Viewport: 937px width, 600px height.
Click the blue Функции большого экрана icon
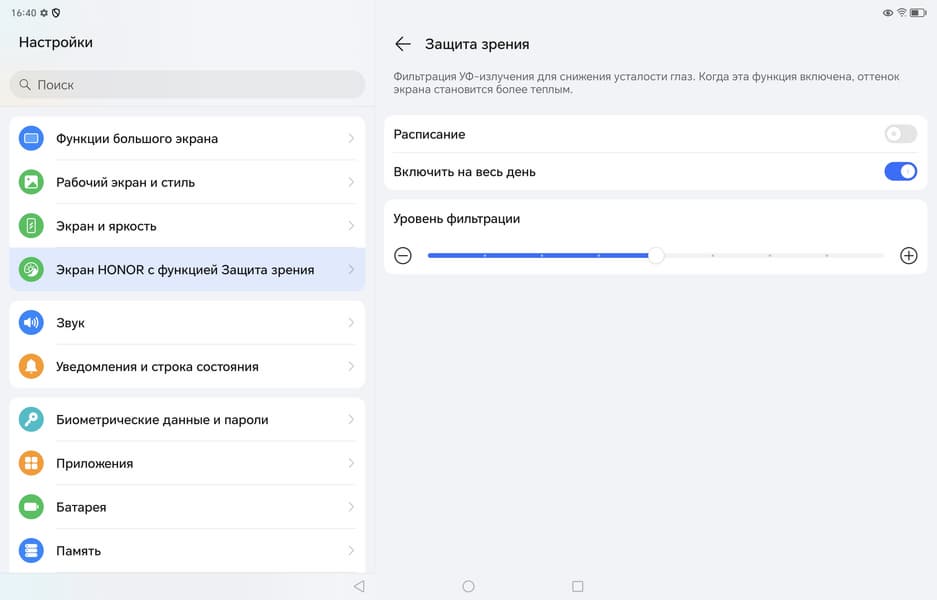(x=31, y=139)
